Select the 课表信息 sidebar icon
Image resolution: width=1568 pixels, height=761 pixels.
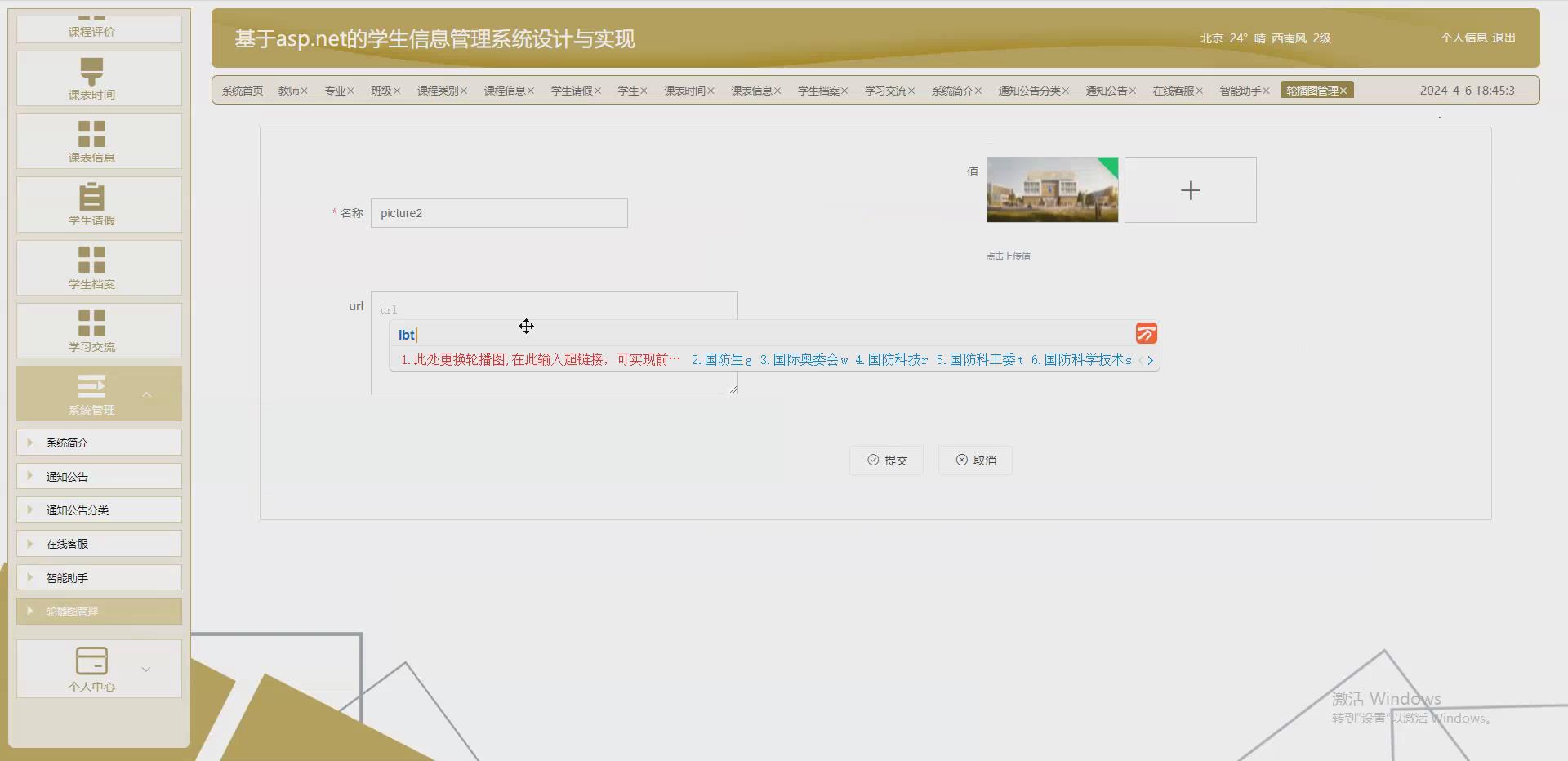pos(92,132)
